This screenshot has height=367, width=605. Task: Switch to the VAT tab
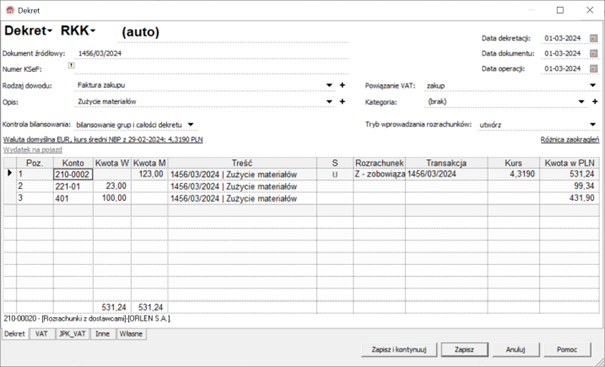(x=42, y=334)
